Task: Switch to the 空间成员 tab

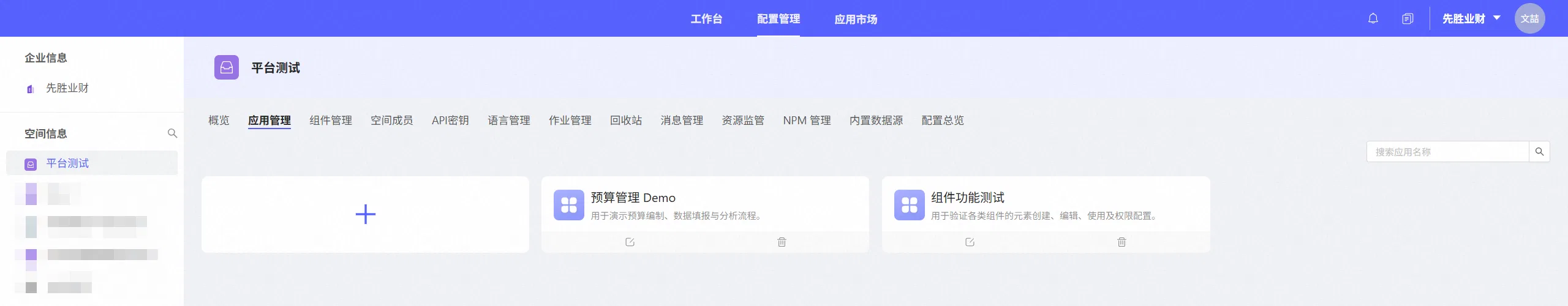Action: coord(392,121)
